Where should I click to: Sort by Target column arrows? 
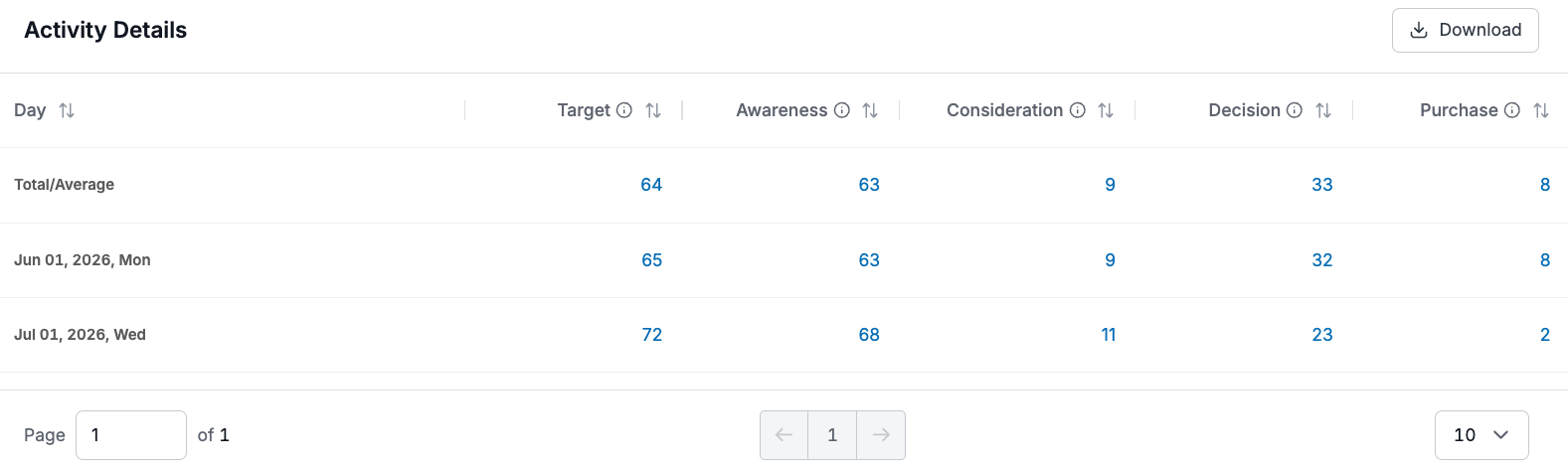click(x=653, y=110)
